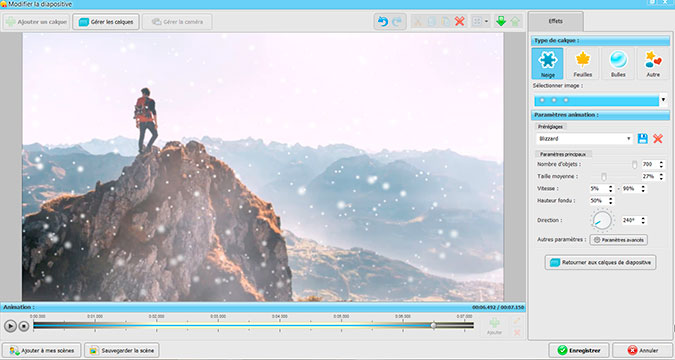
Task: Click the Direction 240° field
Action: point(631,220)
